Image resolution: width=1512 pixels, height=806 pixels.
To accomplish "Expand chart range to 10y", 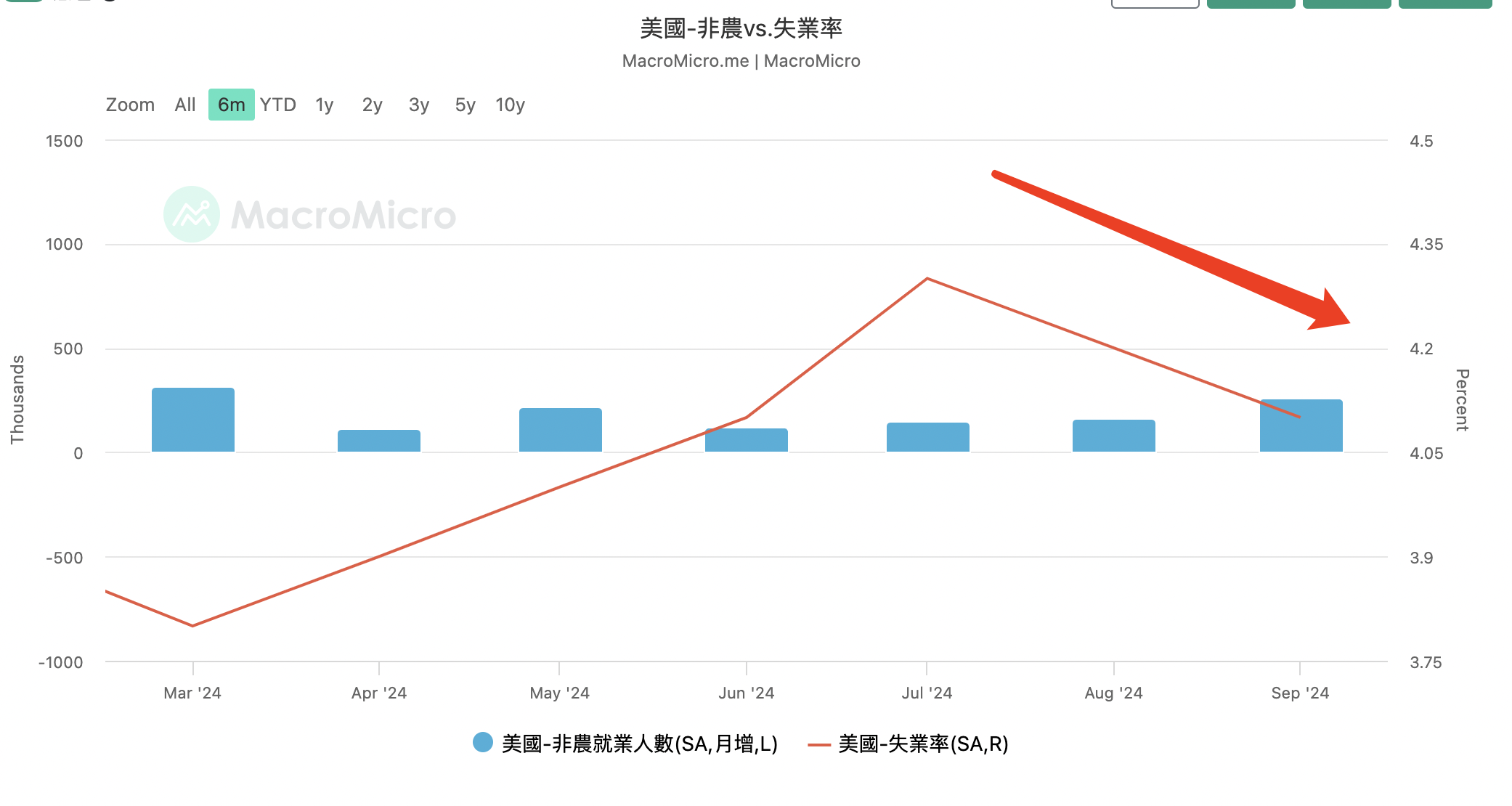I will (510, 105).
